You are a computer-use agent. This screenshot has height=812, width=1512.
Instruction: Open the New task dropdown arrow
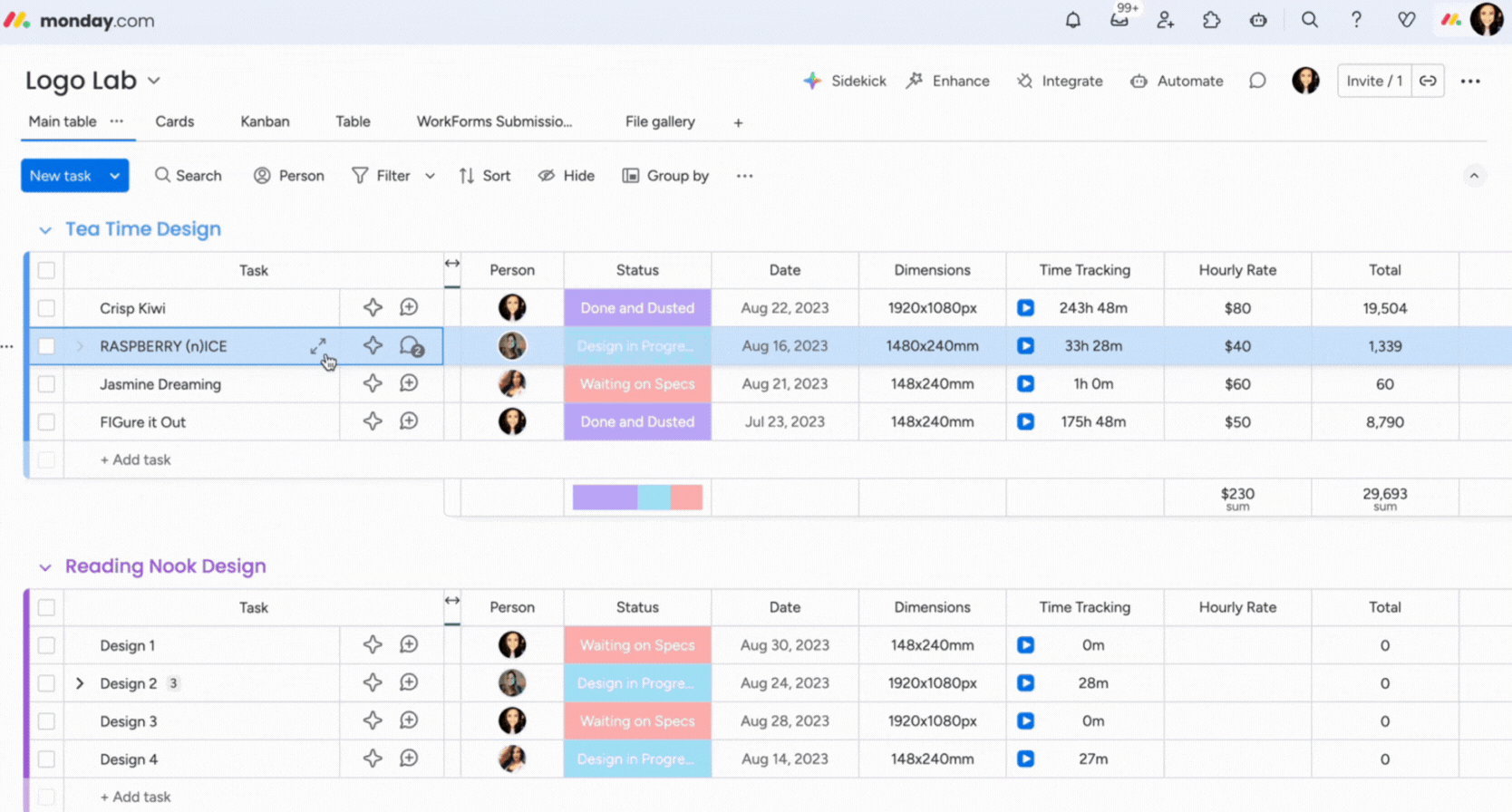pyautogui.click(x=115, y=176)
